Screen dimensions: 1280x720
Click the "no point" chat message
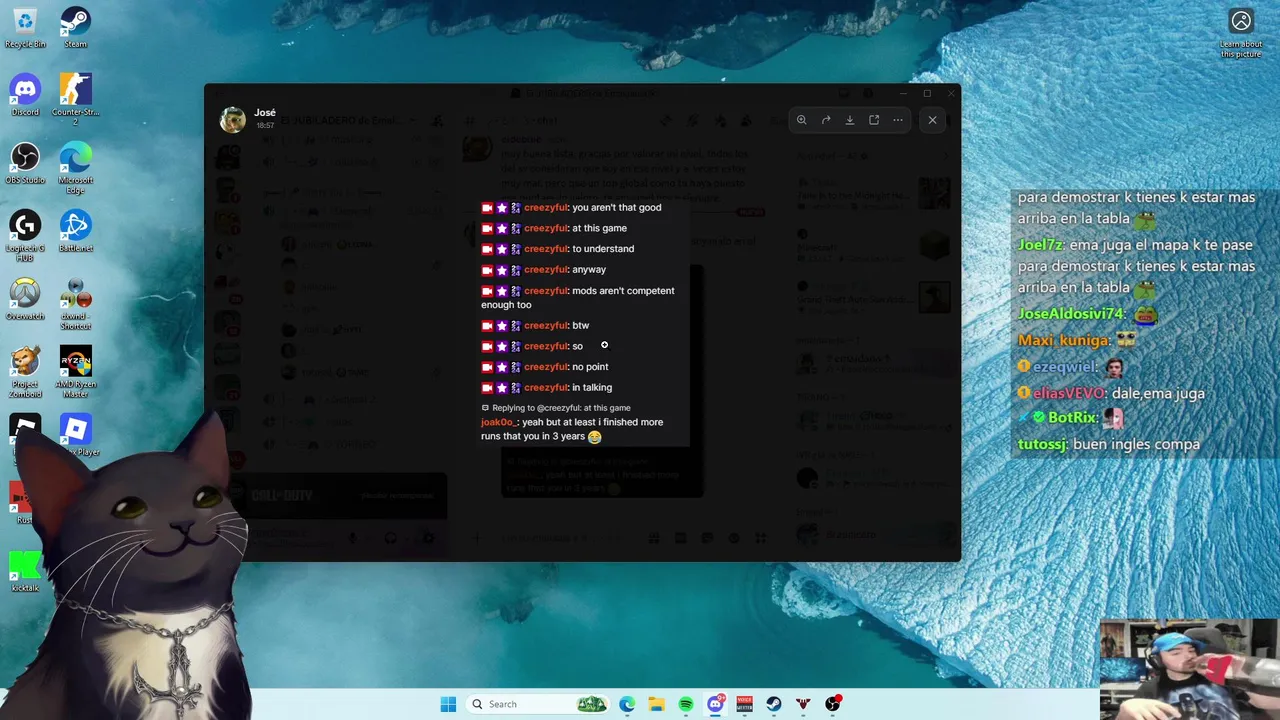click(x=590, y=367)
